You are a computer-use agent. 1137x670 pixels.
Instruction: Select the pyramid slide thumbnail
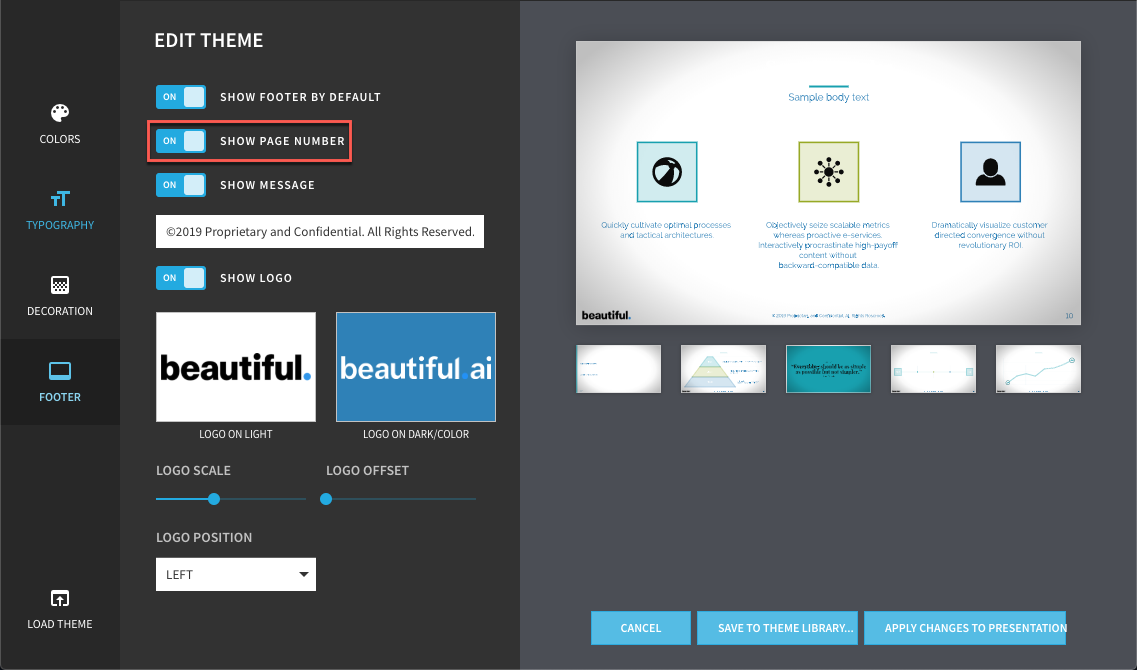pos(724,369)
